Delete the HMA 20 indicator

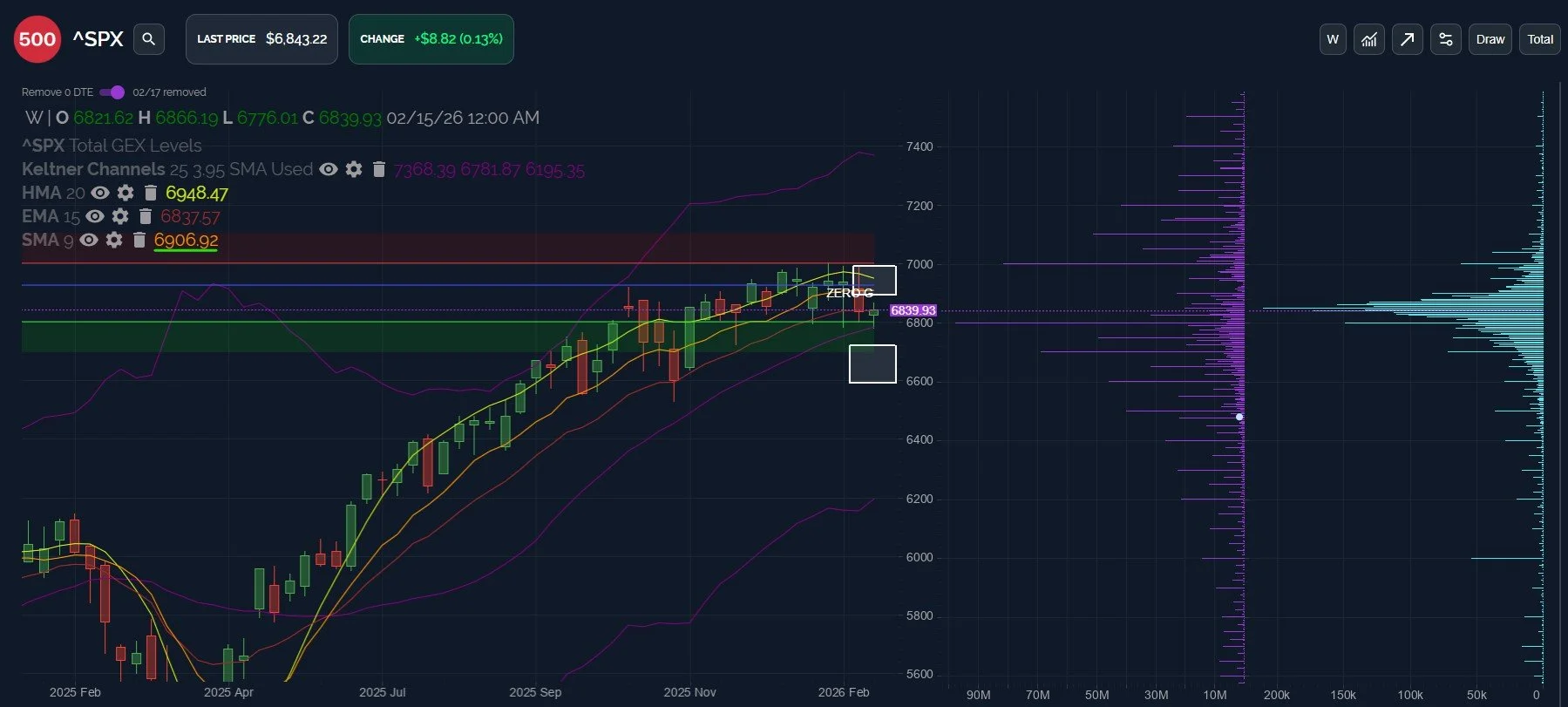[x=150, y=193]
